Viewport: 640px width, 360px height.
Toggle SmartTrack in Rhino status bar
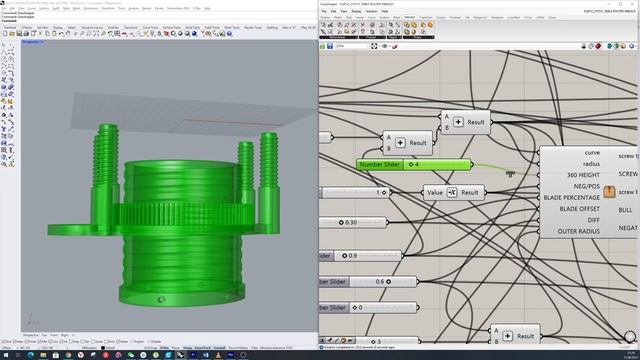coord(203,348)
